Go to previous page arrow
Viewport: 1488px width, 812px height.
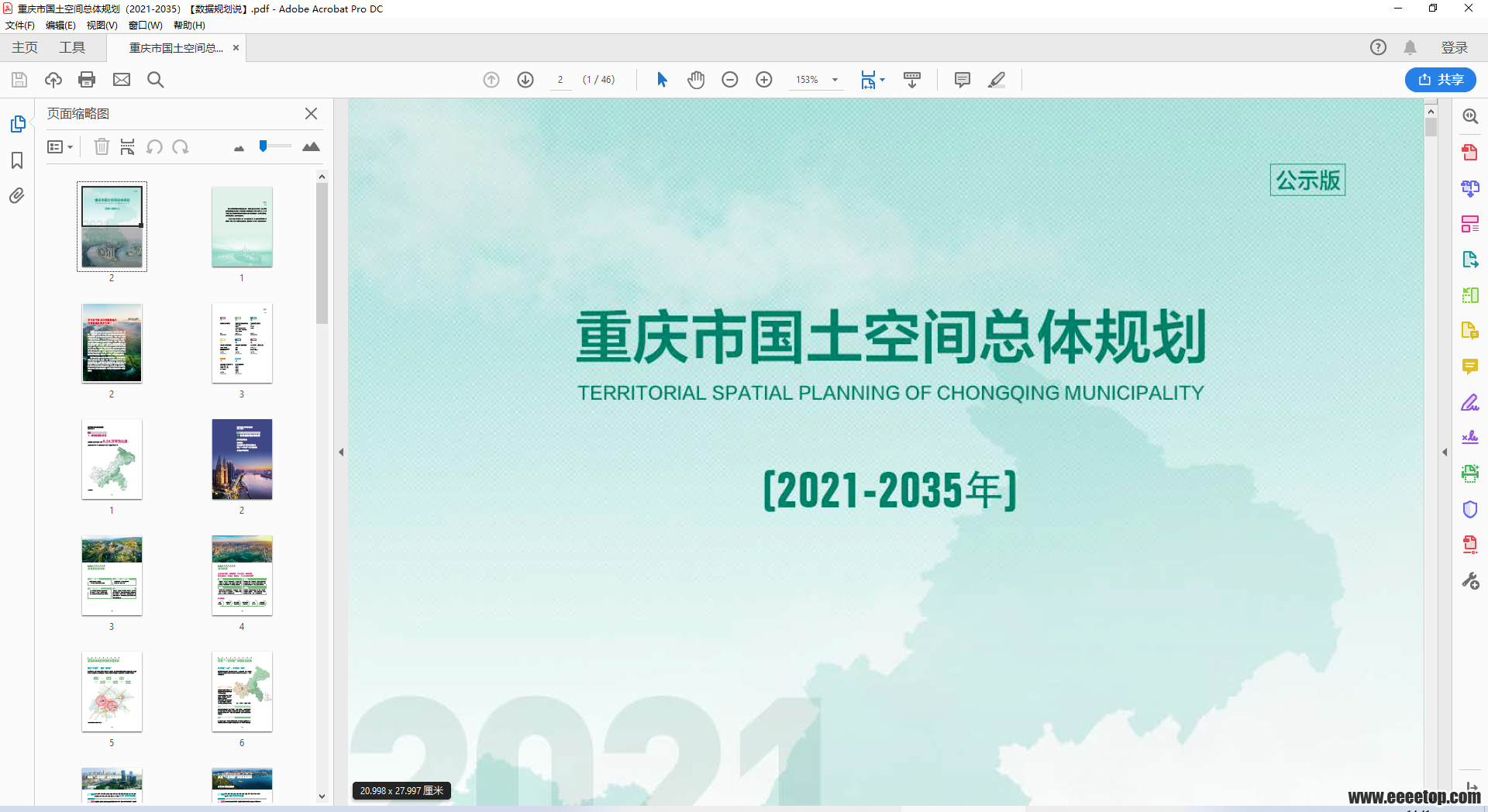click(x=491, y=80)
